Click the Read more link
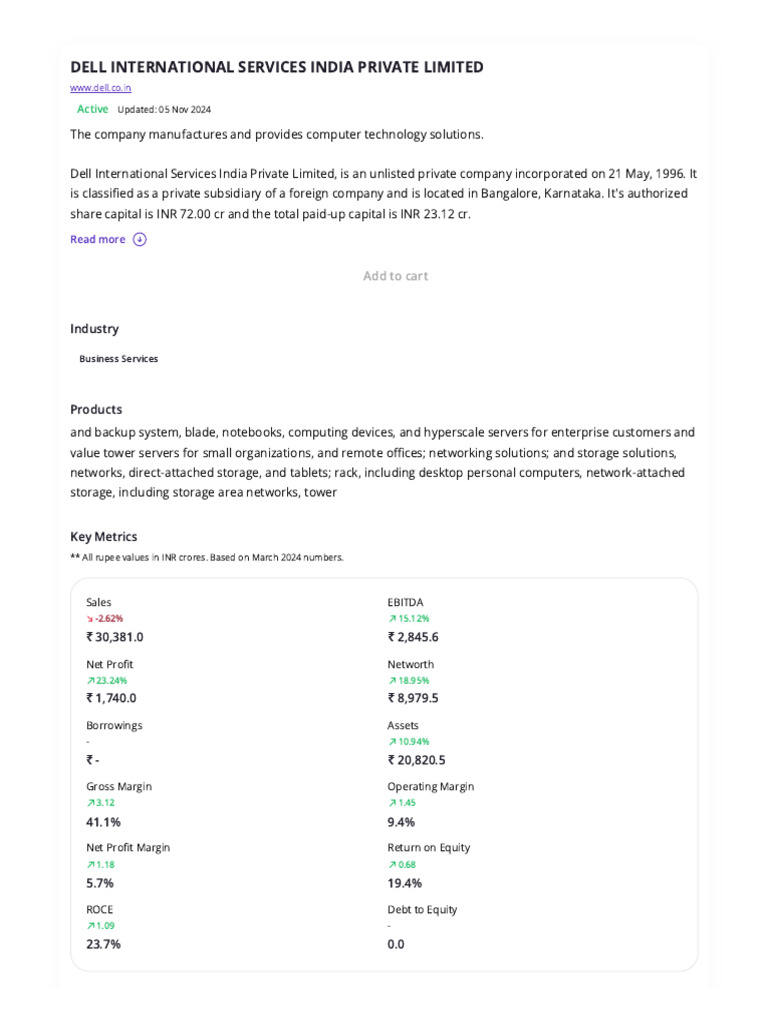Image resolution: width=768 pixels, height=1024 pixels. click(98, 239)
